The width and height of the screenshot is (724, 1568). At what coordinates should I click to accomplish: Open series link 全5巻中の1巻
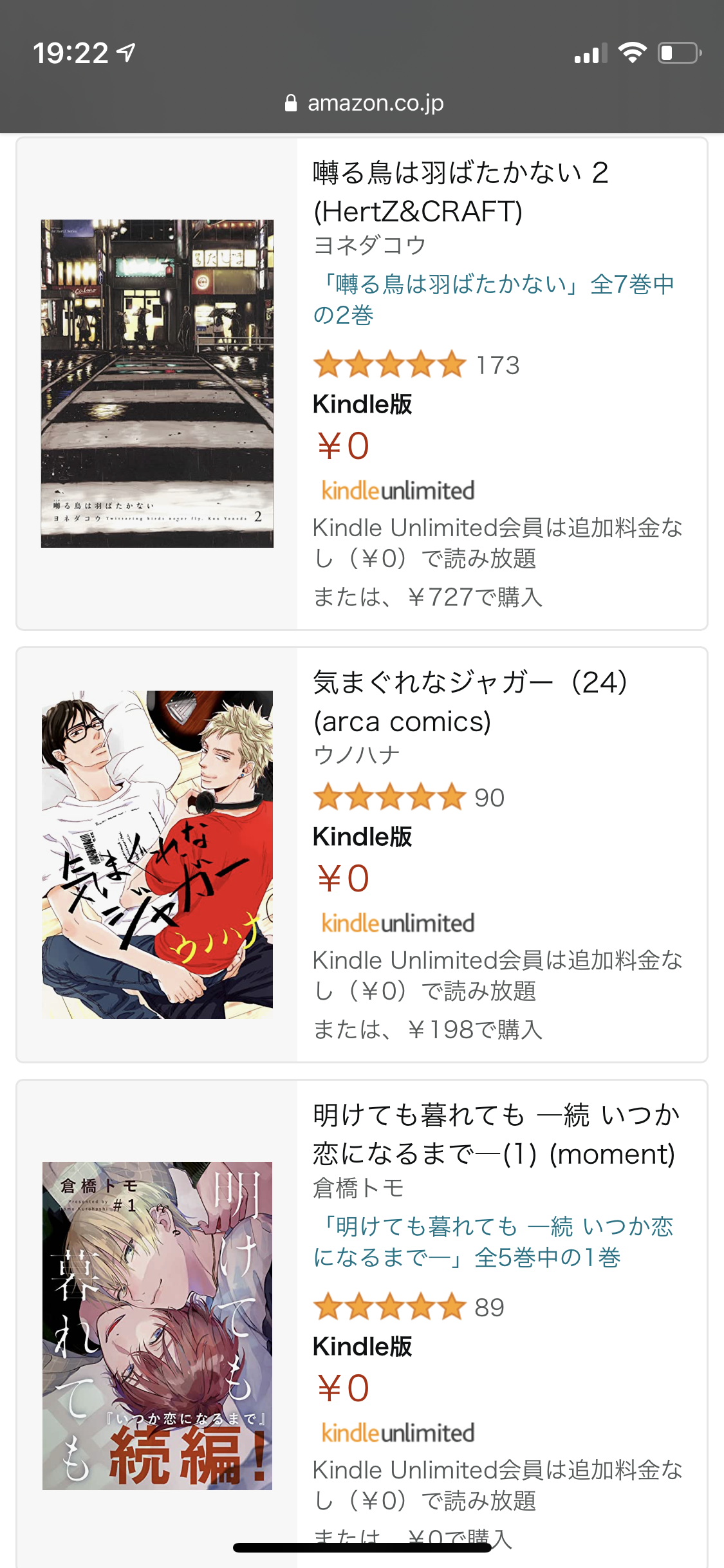[x=494, y=1242]
